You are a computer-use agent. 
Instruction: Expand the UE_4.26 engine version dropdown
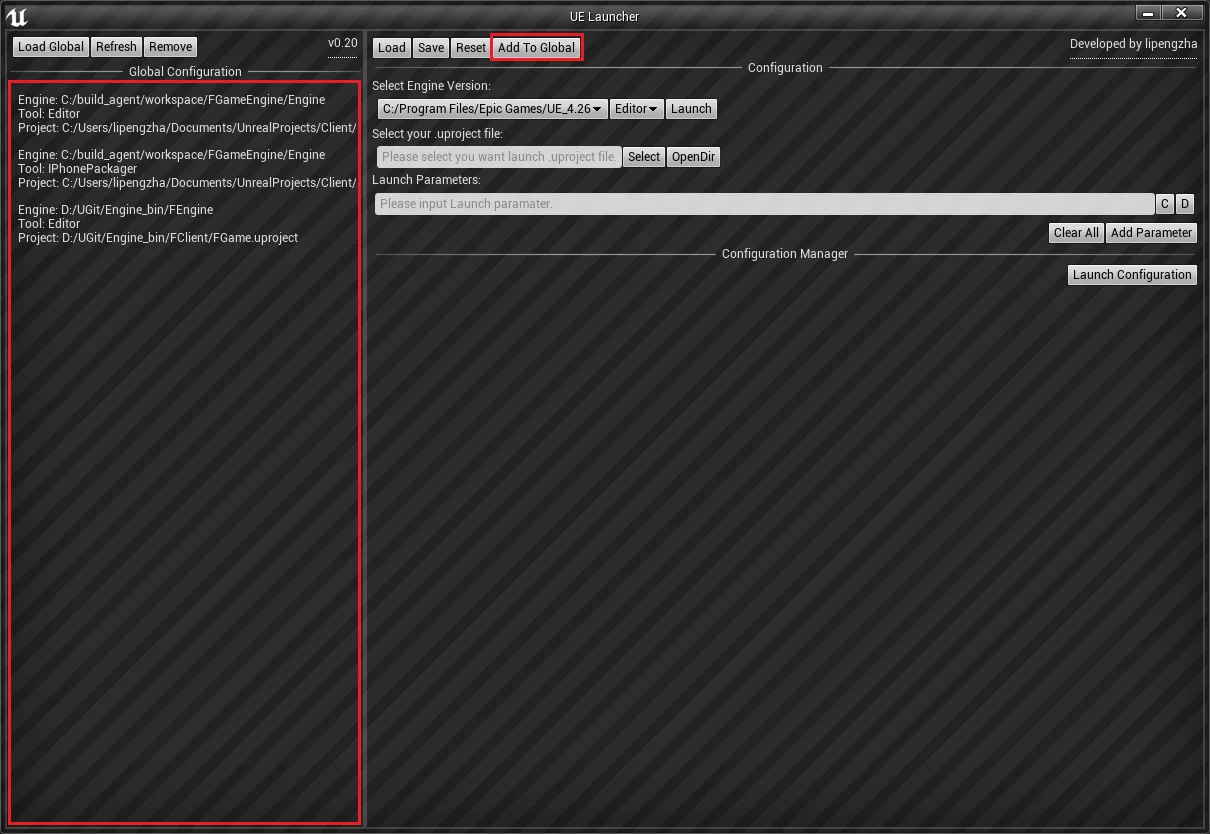(492, 109)
